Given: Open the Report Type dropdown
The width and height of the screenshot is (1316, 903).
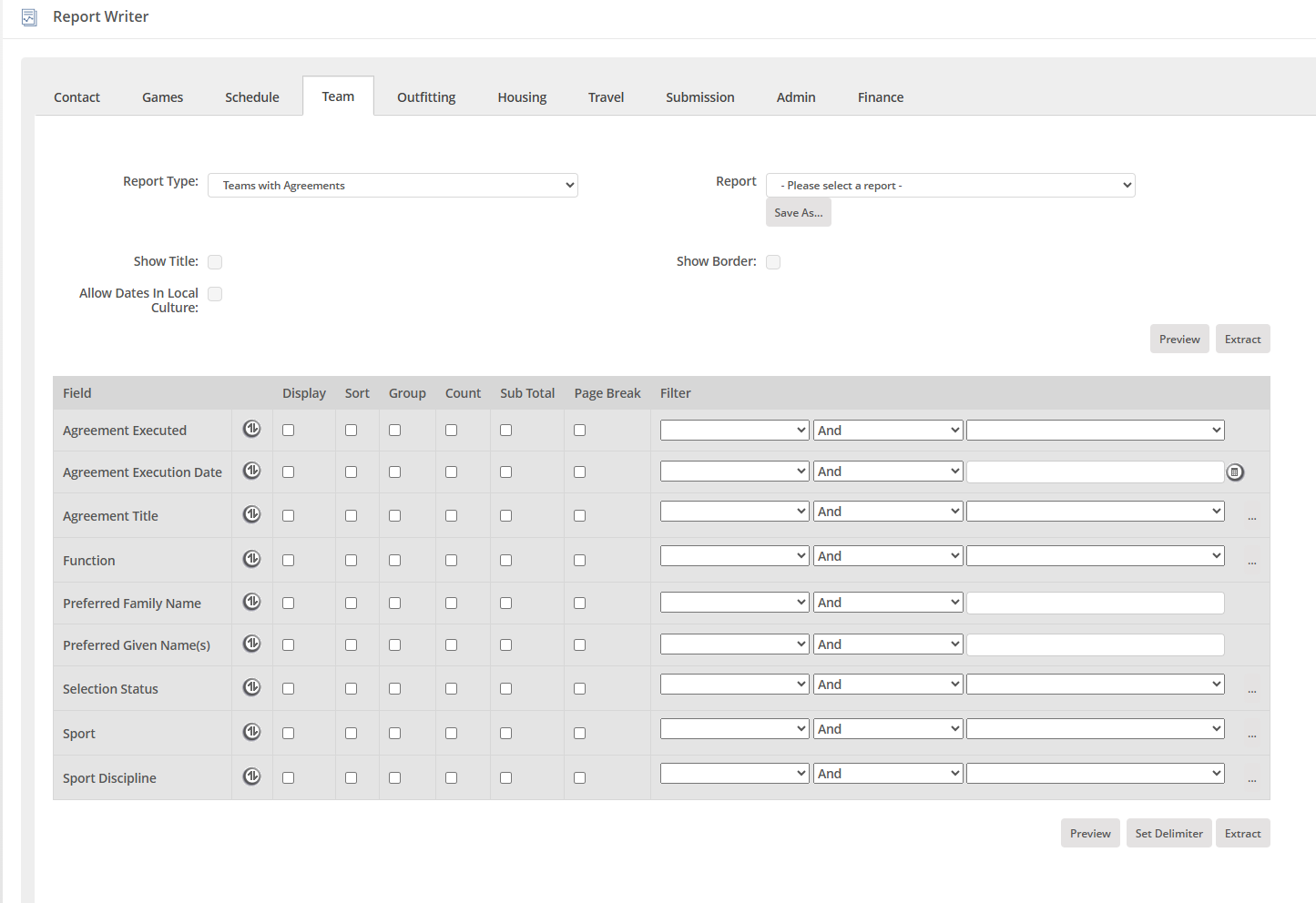Looking at the screenshot, I should click(x=393, y=186).
